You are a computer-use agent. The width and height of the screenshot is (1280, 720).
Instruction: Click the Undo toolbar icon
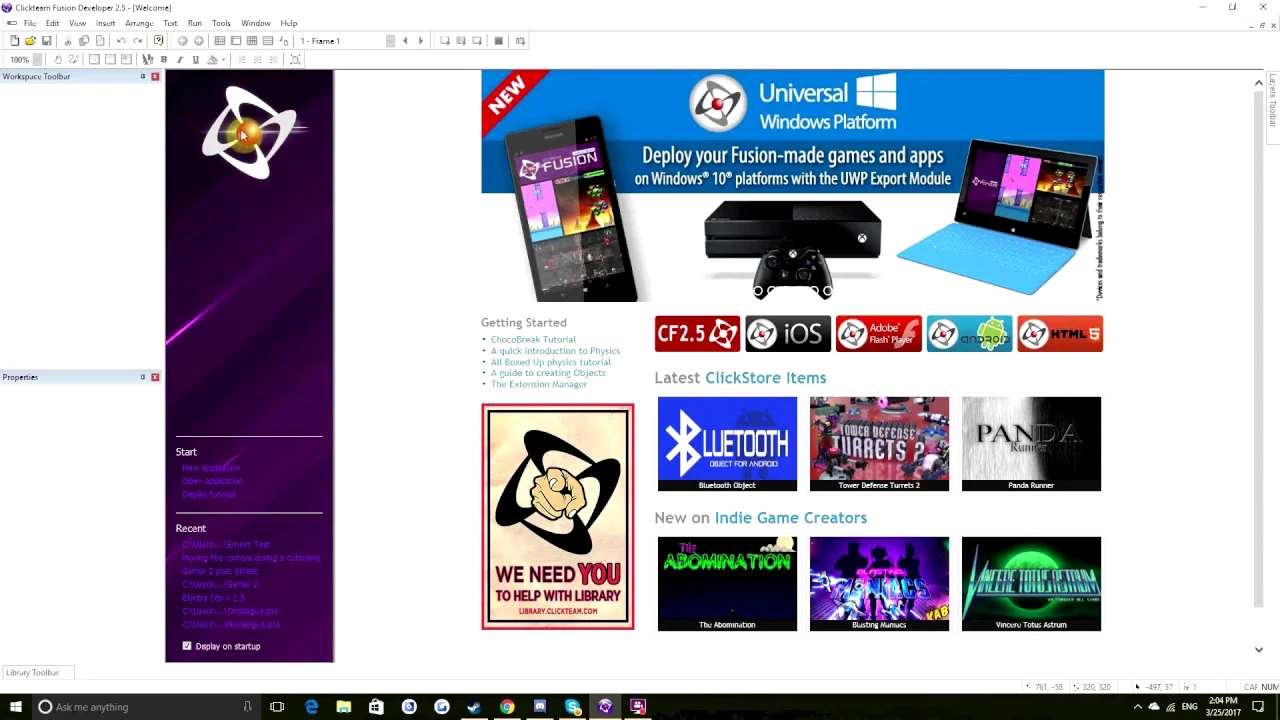(121, 41)
